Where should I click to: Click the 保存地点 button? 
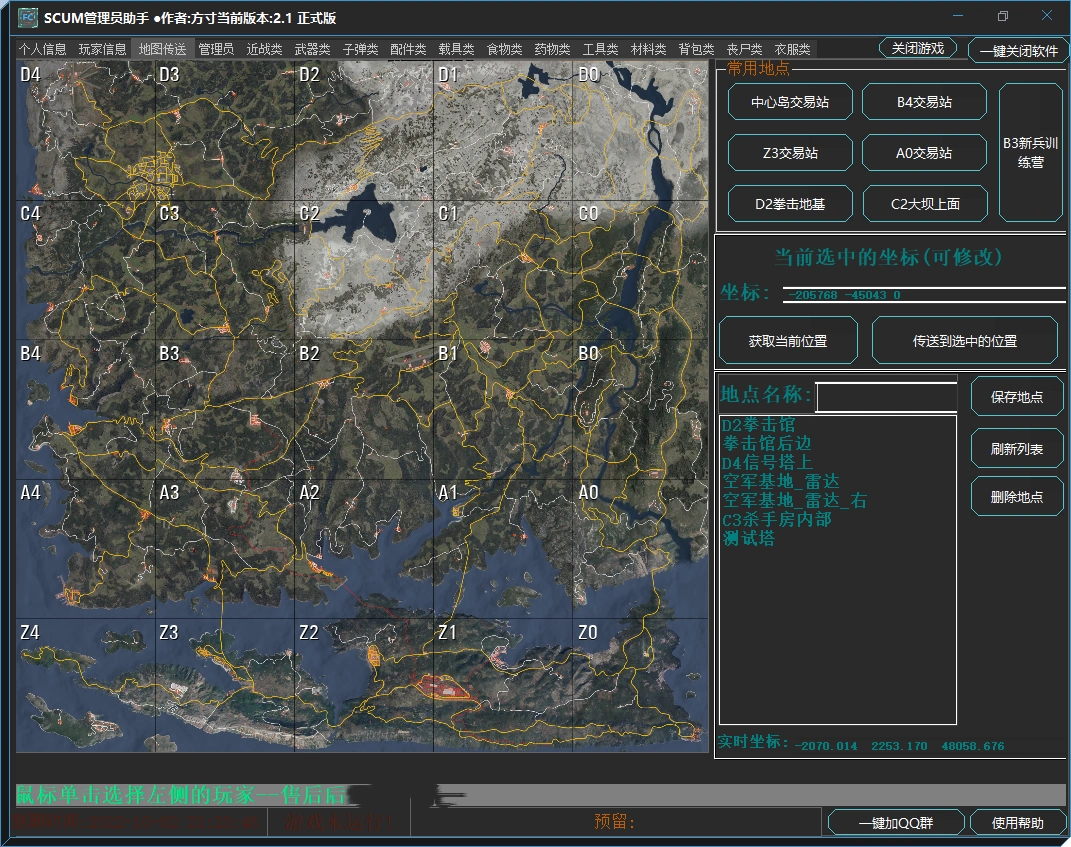(1017, 397)
